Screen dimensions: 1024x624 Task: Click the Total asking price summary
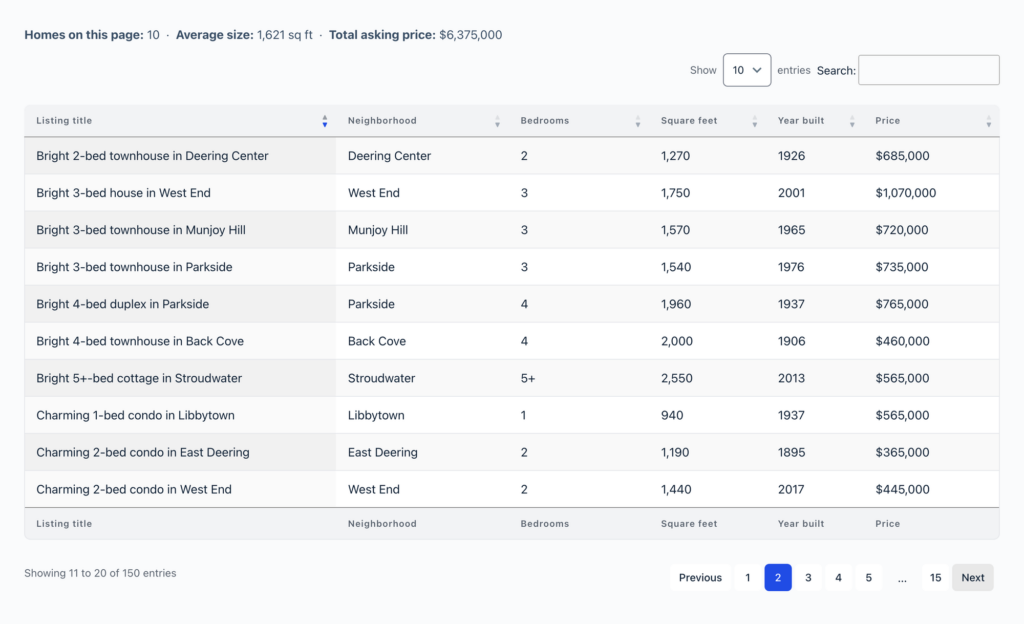[x=415, y=35]
